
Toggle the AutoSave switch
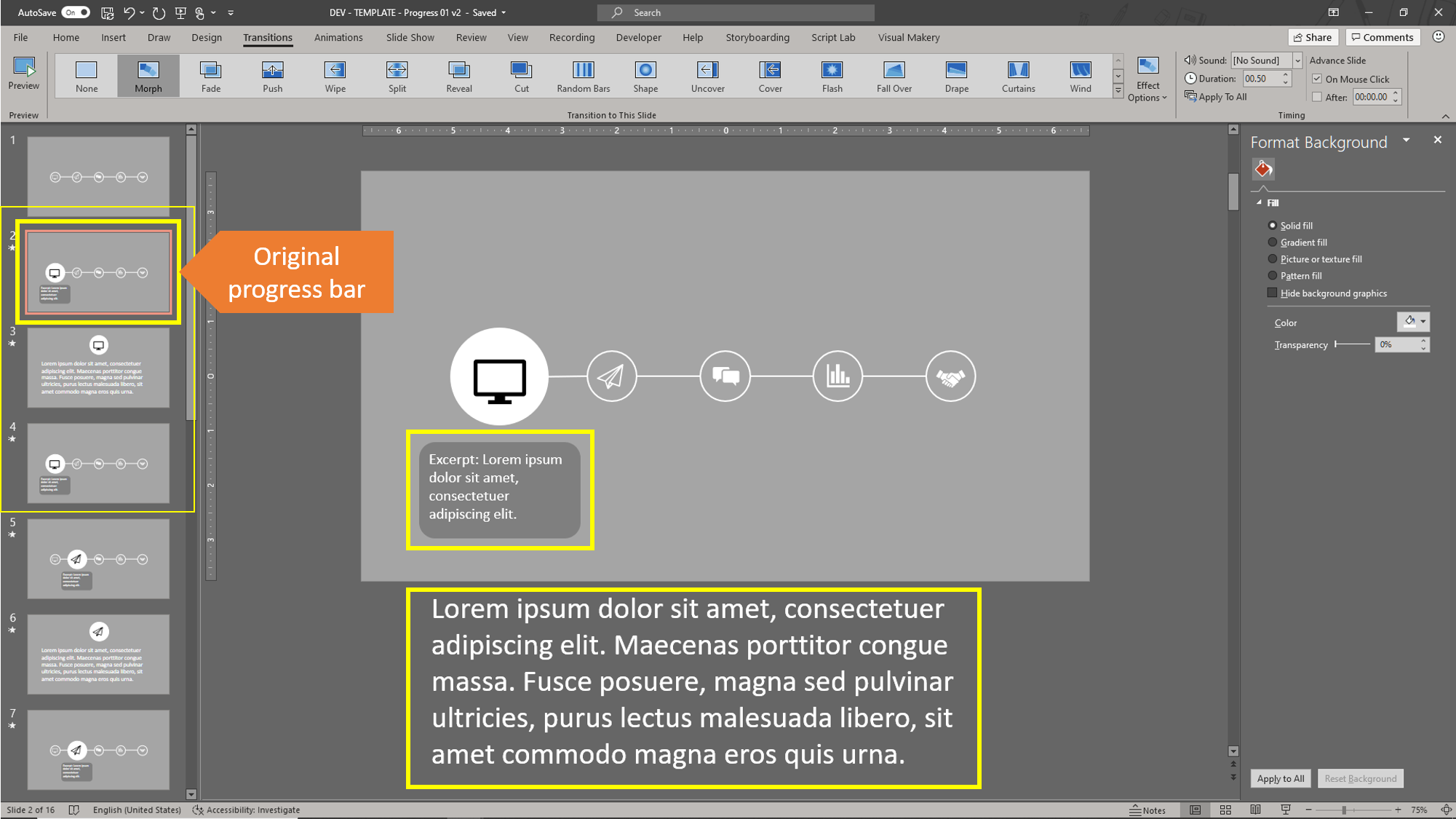(76, 12)
